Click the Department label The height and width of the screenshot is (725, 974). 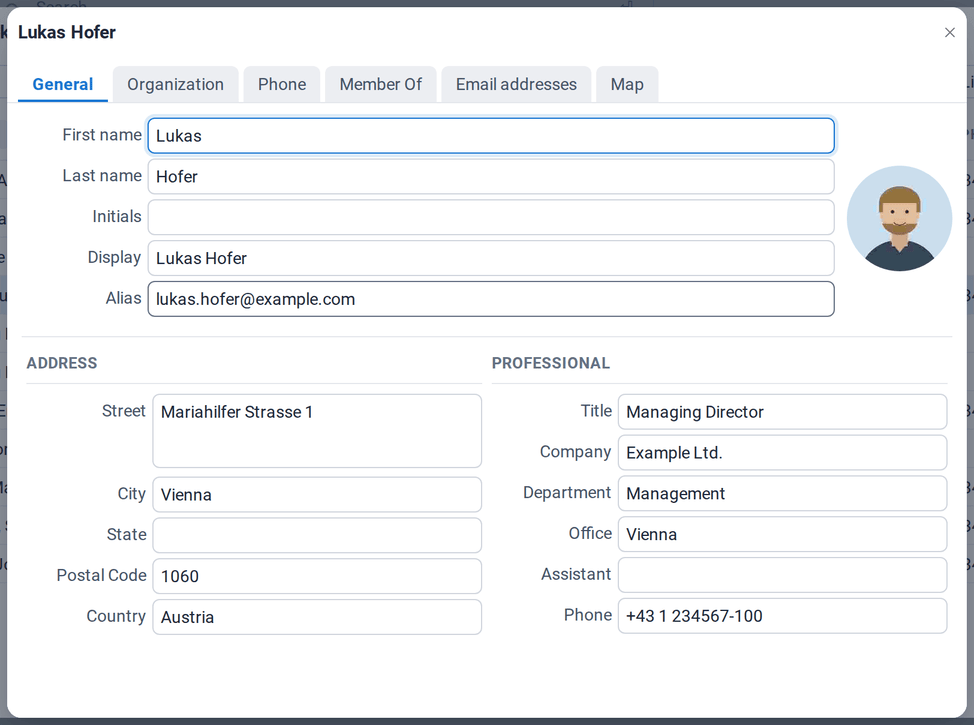567,493
